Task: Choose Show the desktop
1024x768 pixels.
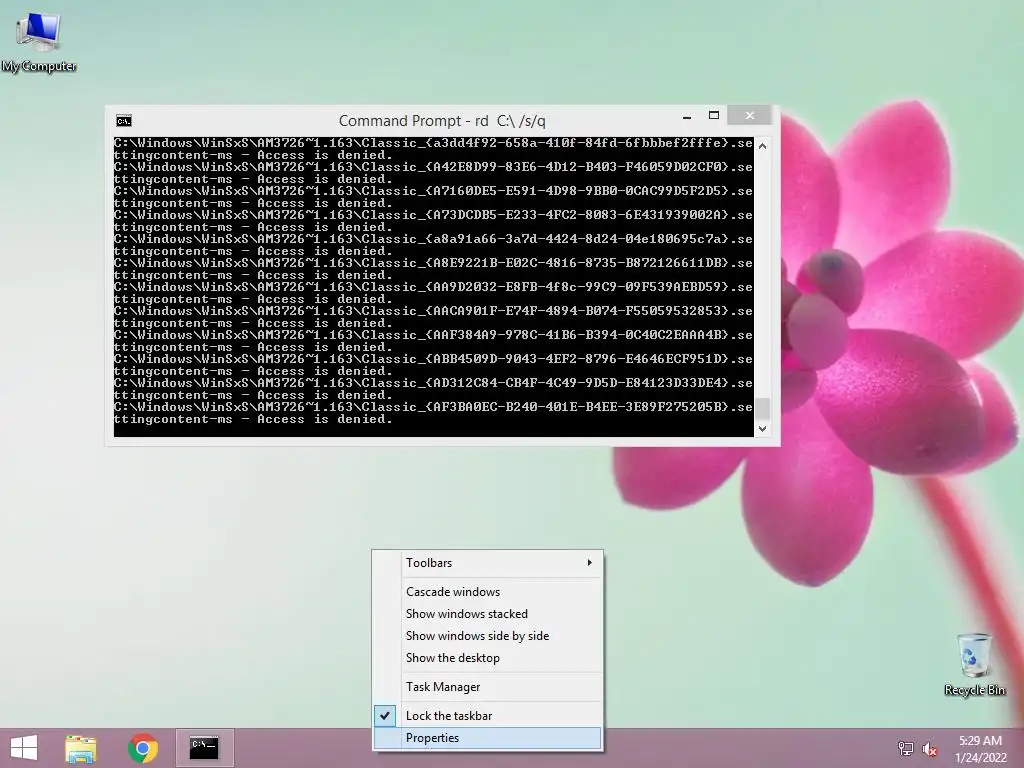Action: [488, 658]
